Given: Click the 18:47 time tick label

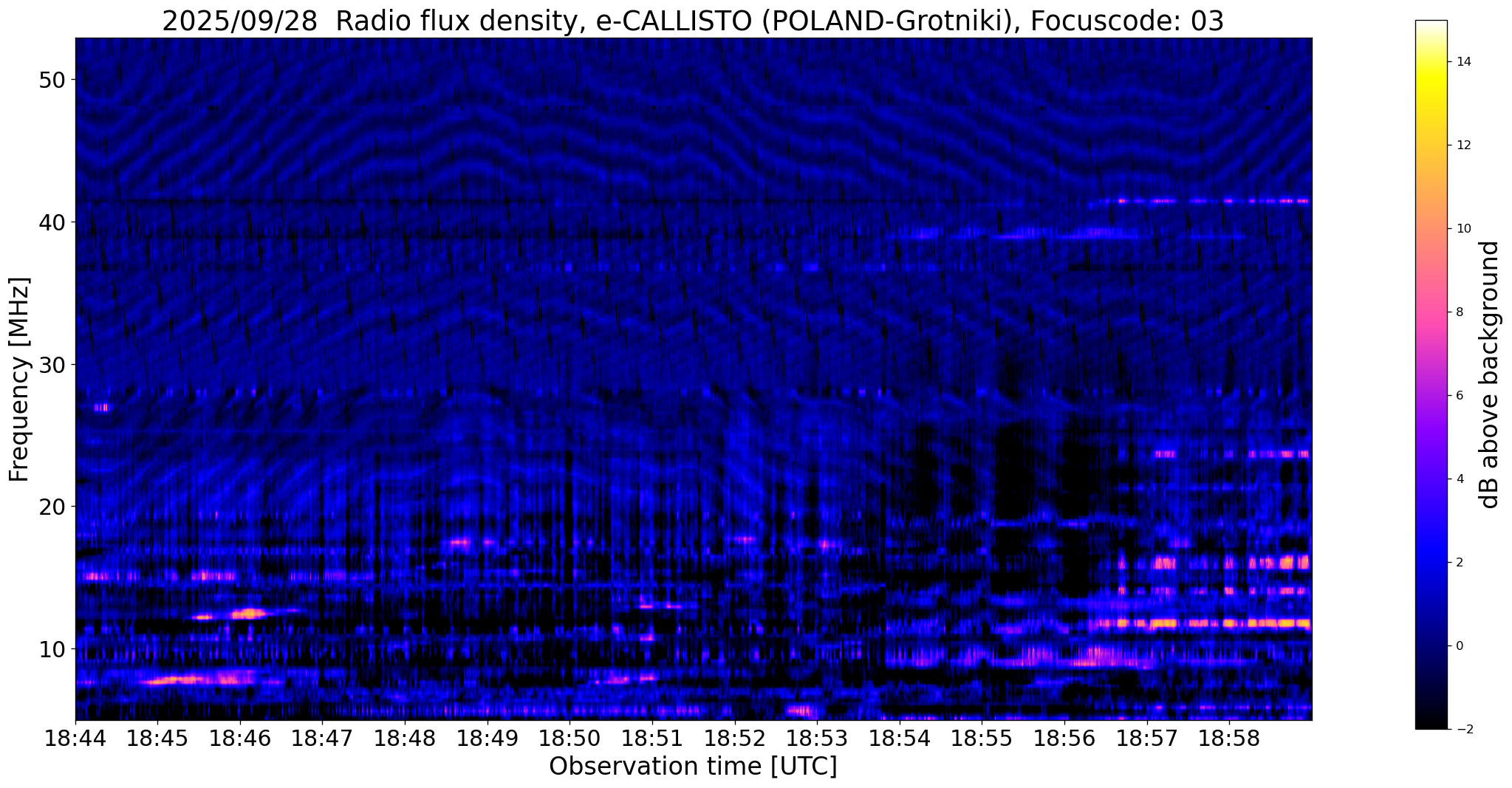Looking at the screenshot, I should point(322,738).
